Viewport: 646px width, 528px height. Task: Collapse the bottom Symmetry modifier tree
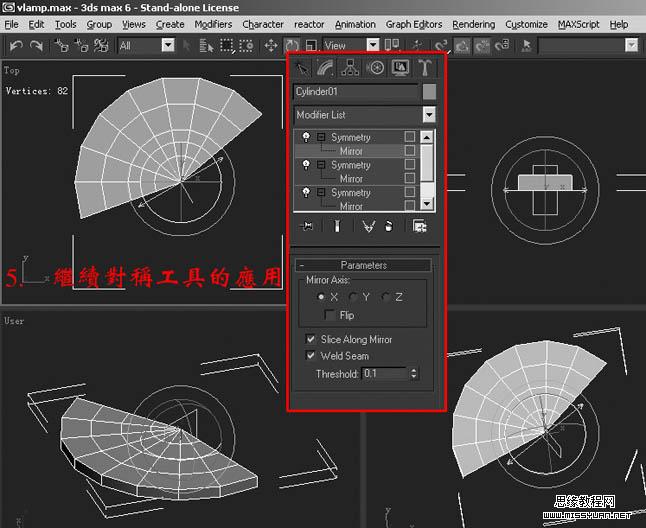click(321, 192)
